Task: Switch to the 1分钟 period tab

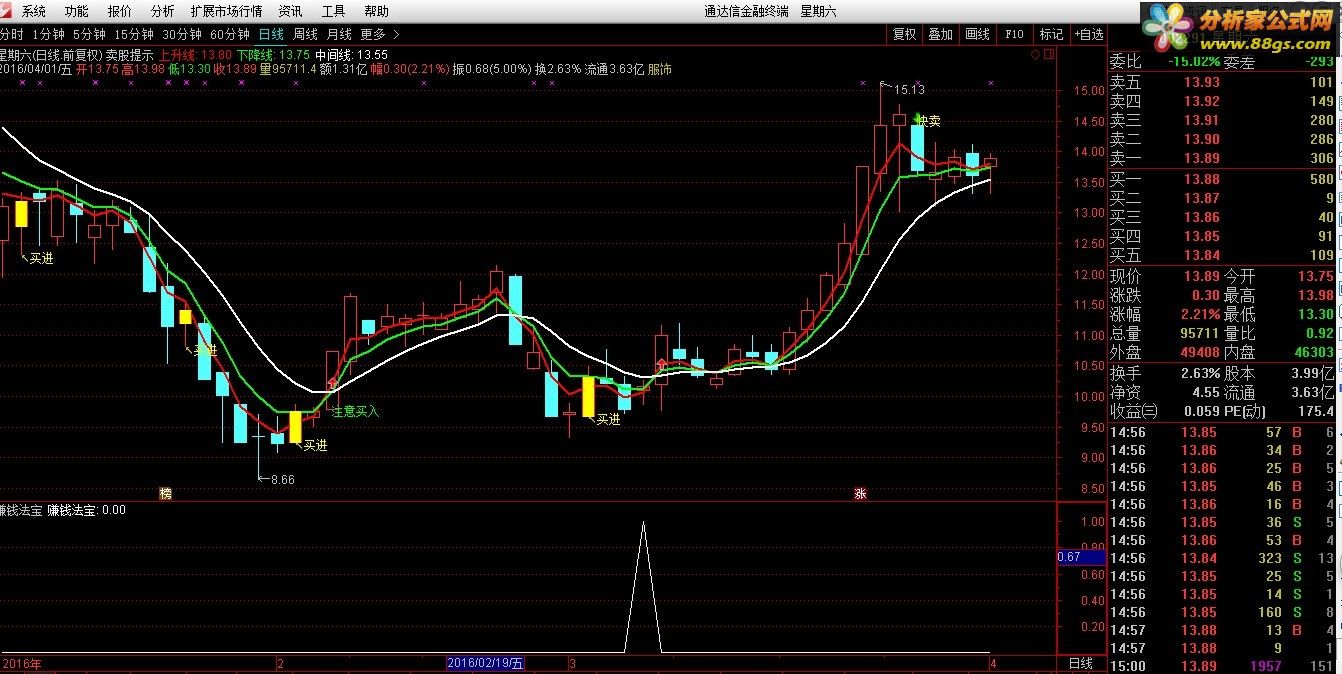Action: click(48, 33)
